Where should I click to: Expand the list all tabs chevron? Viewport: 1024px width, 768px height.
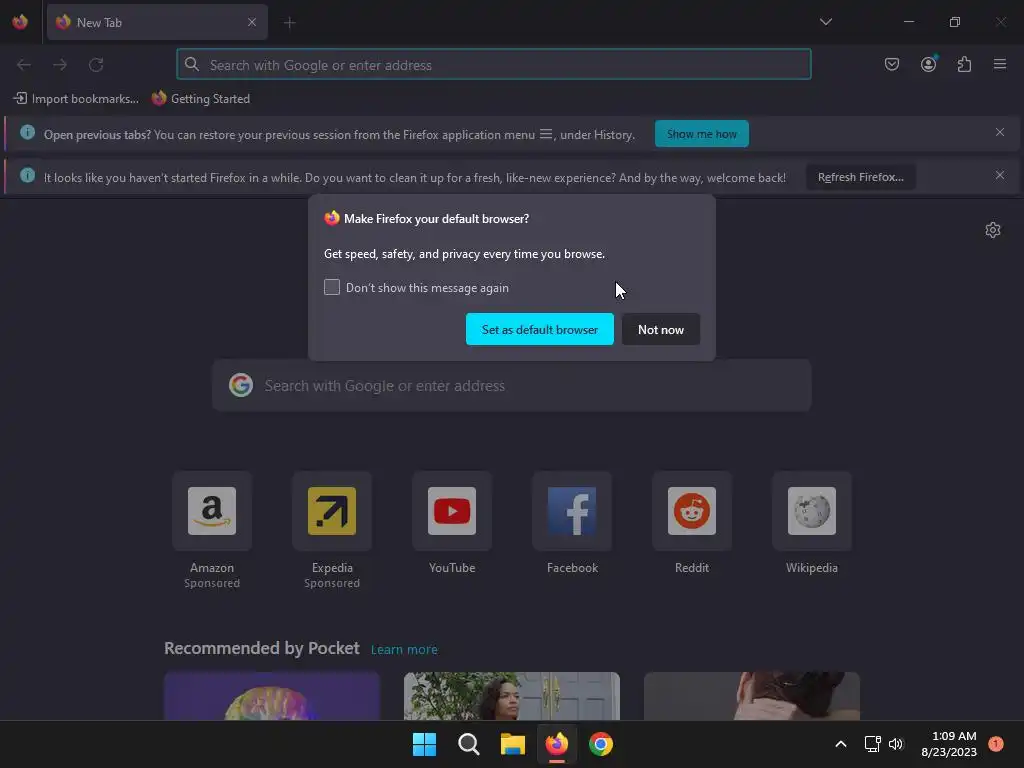tap(825, 22)
